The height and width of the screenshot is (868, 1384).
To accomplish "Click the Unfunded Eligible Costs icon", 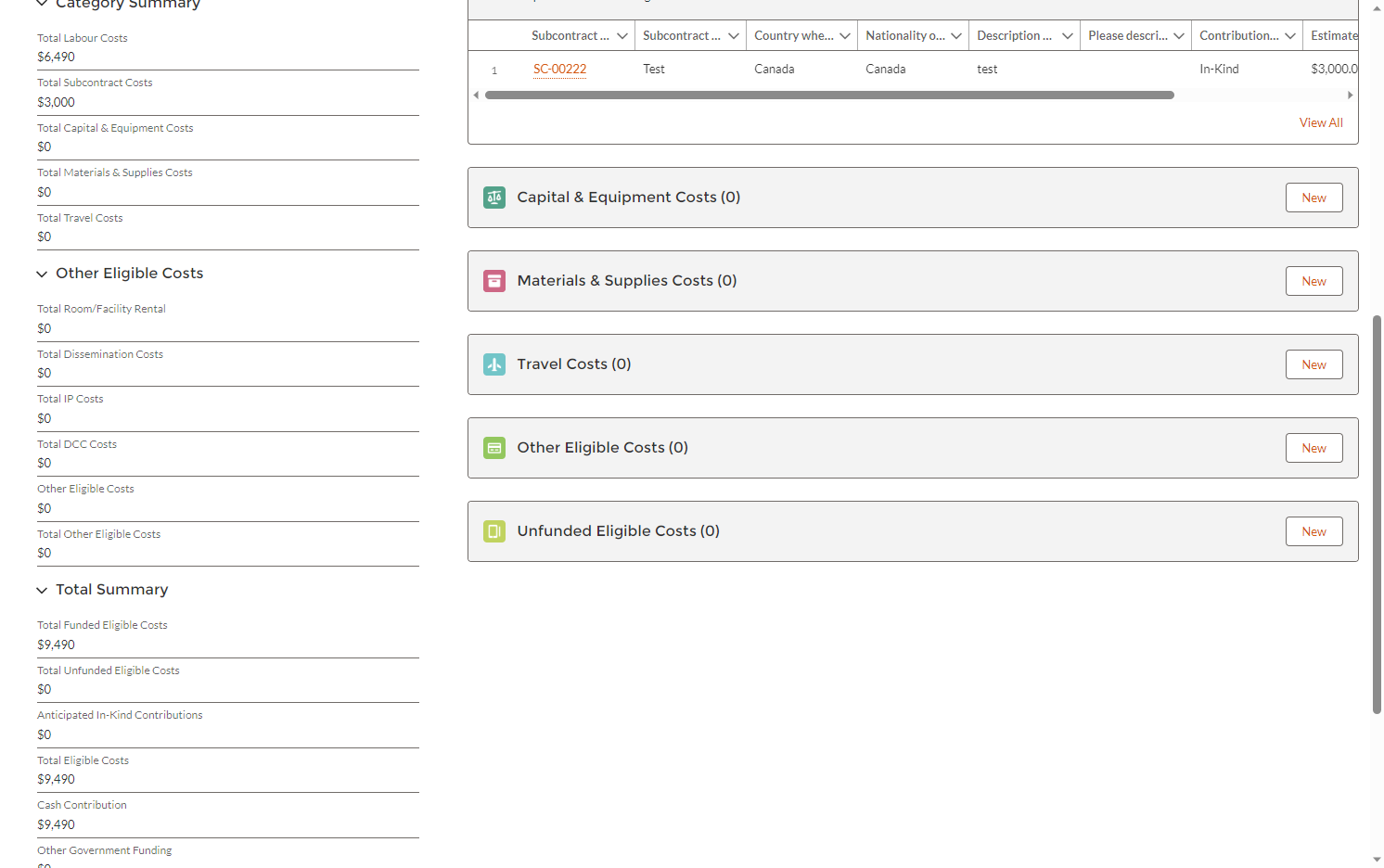I will (x=494, y=531).
